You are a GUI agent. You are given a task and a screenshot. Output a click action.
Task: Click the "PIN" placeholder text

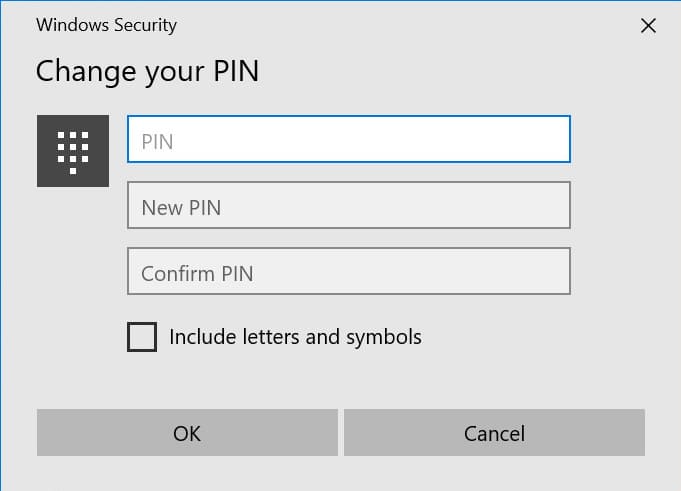pyautogui.click(x=158, y=141)
